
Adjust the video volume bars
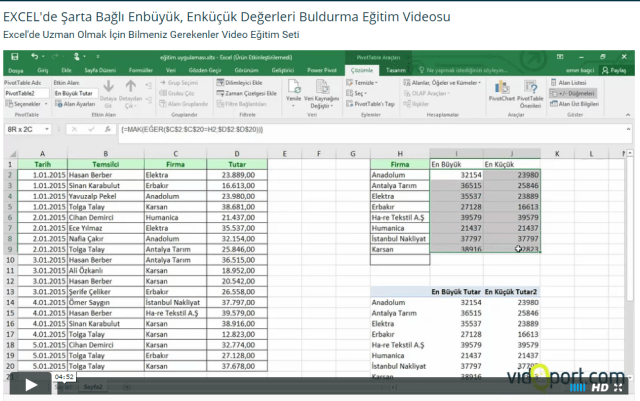coord(578,388)
